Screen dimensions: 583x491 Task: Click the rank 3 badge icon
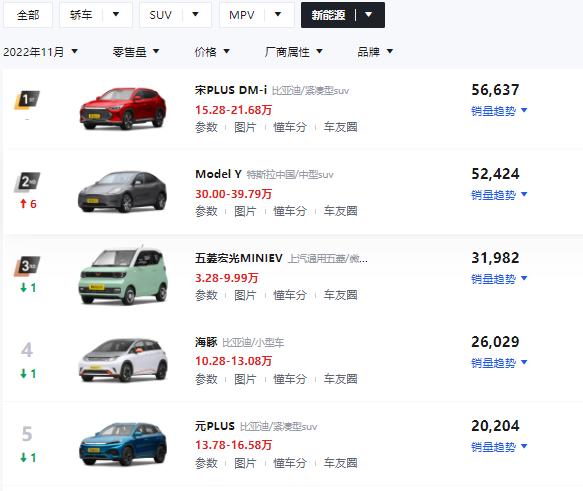27,266
